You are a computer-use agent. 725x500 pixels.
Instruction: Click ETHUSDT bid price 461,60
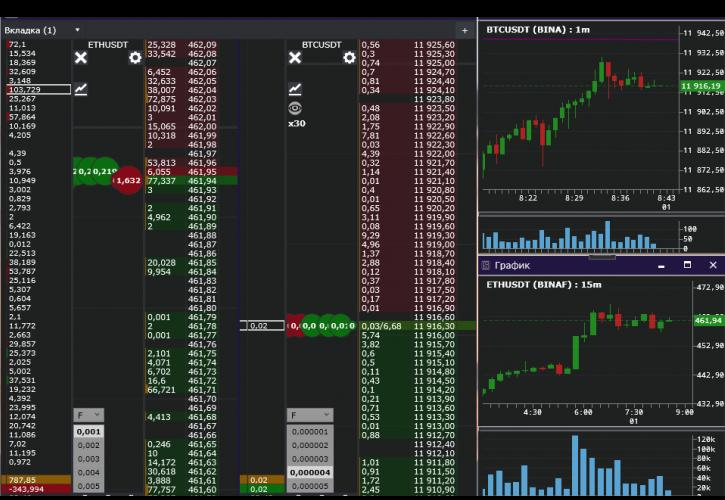(202, 489)
